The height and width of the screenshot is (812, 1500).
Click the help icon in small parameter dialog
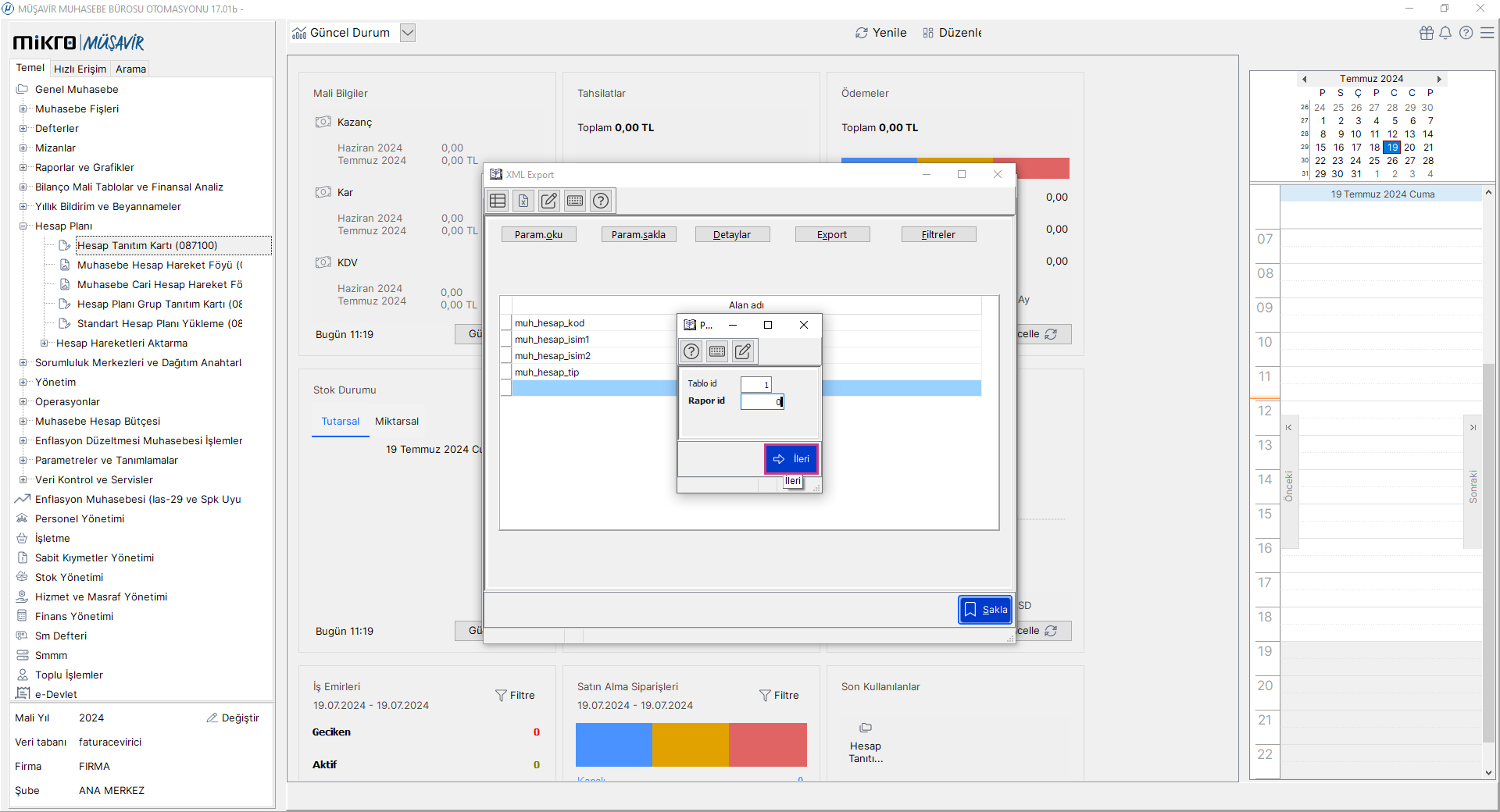691,351
